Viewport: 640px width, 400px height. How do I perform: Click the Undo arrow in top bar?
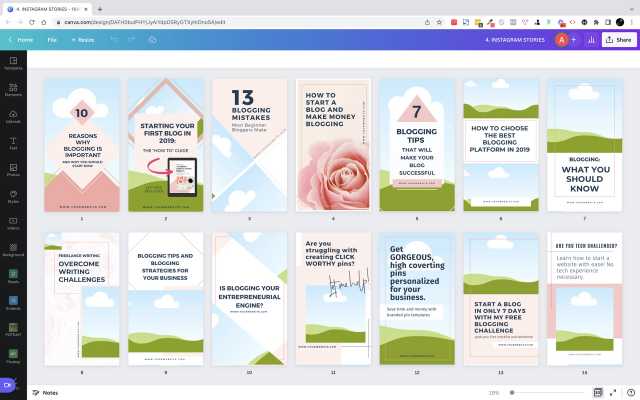click(x=114, y=39)
